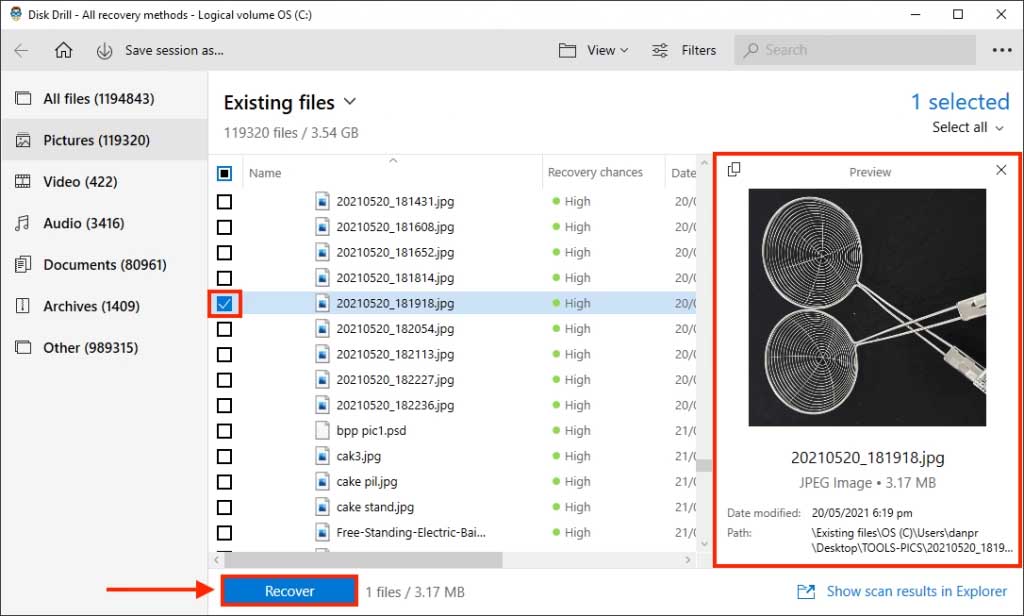Open the three-dots more options menu
This screenshot has height=616, width=1024.
click(1001, 50)
